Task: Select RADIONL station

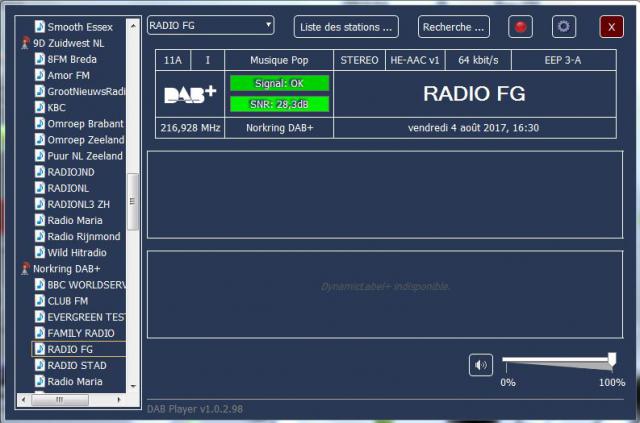Action: [68, 188]
